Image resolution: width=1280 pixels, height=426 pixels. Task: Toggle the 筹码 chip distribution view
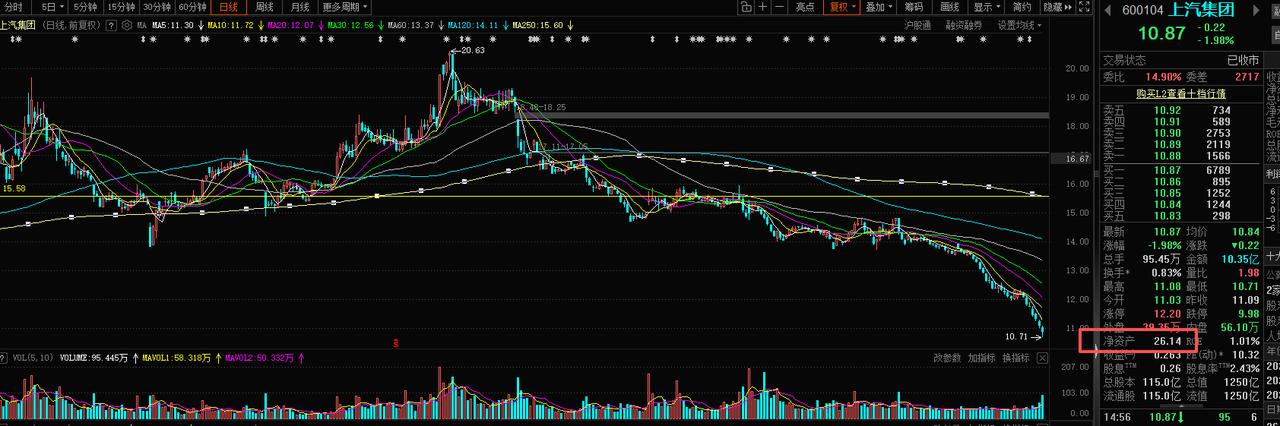[914, 7]
